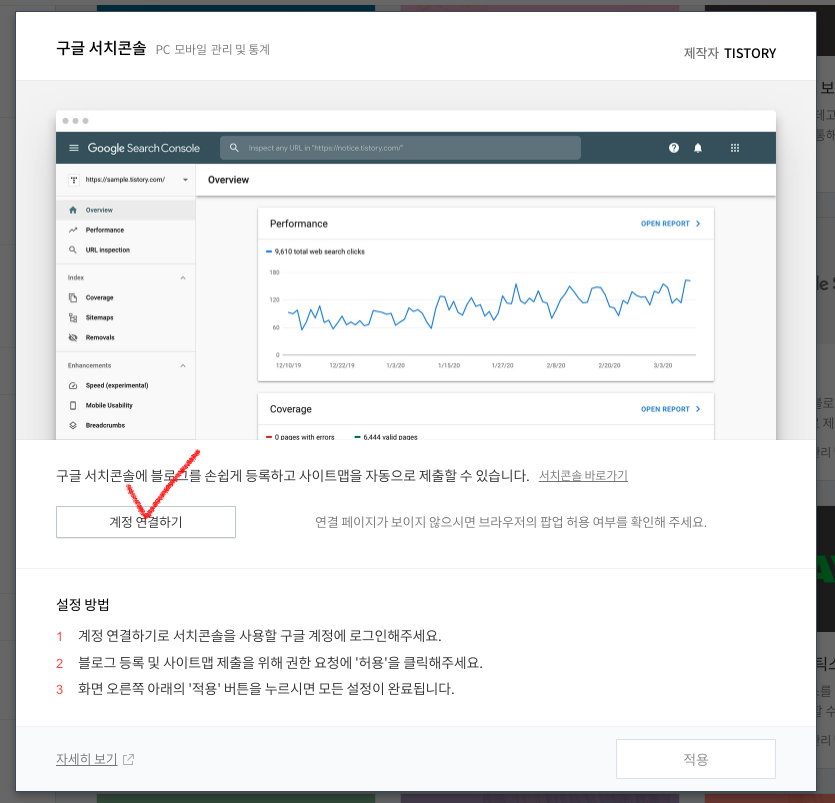Click the external link icon beside 자세히 보기

(x=128, y=759)
